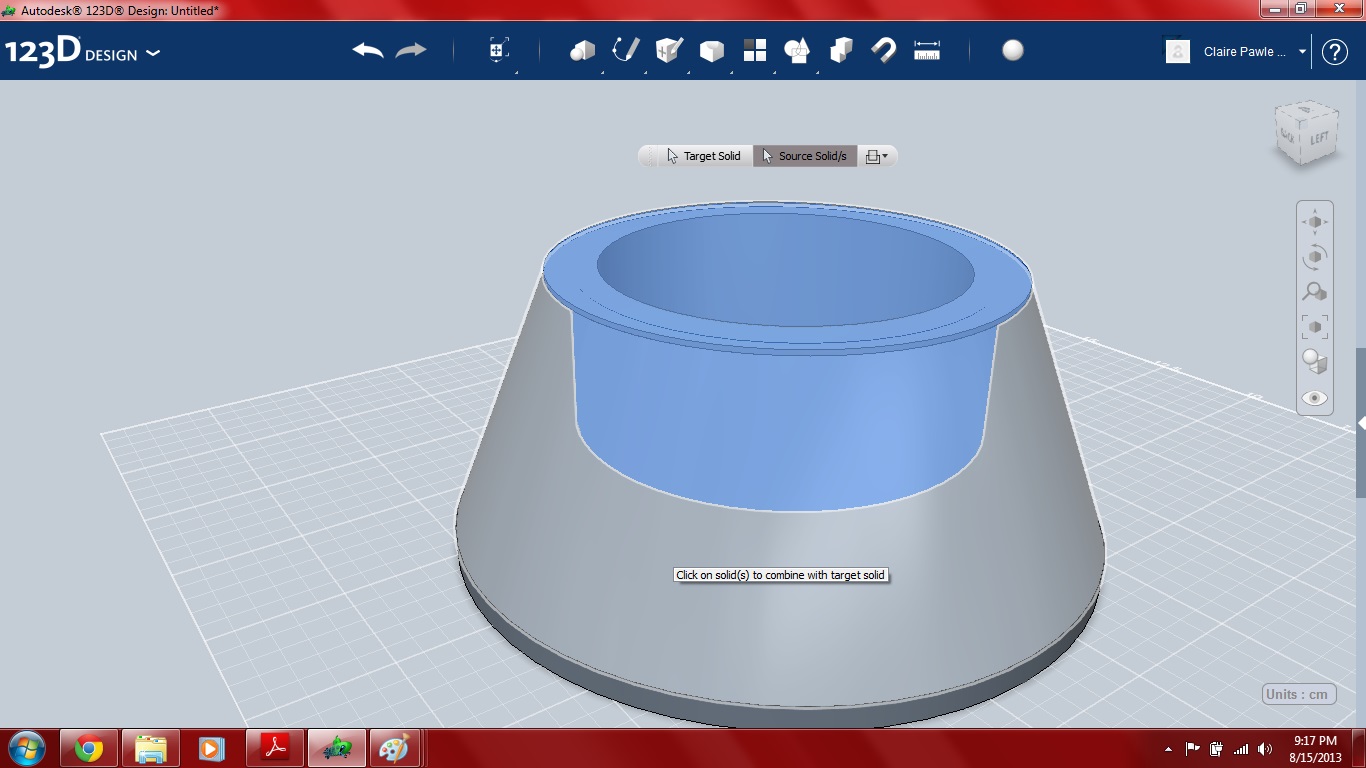The height and width of the screenshot is (768, 1366).
Task: Click the Units : cm button
Action: point(1299,694)
